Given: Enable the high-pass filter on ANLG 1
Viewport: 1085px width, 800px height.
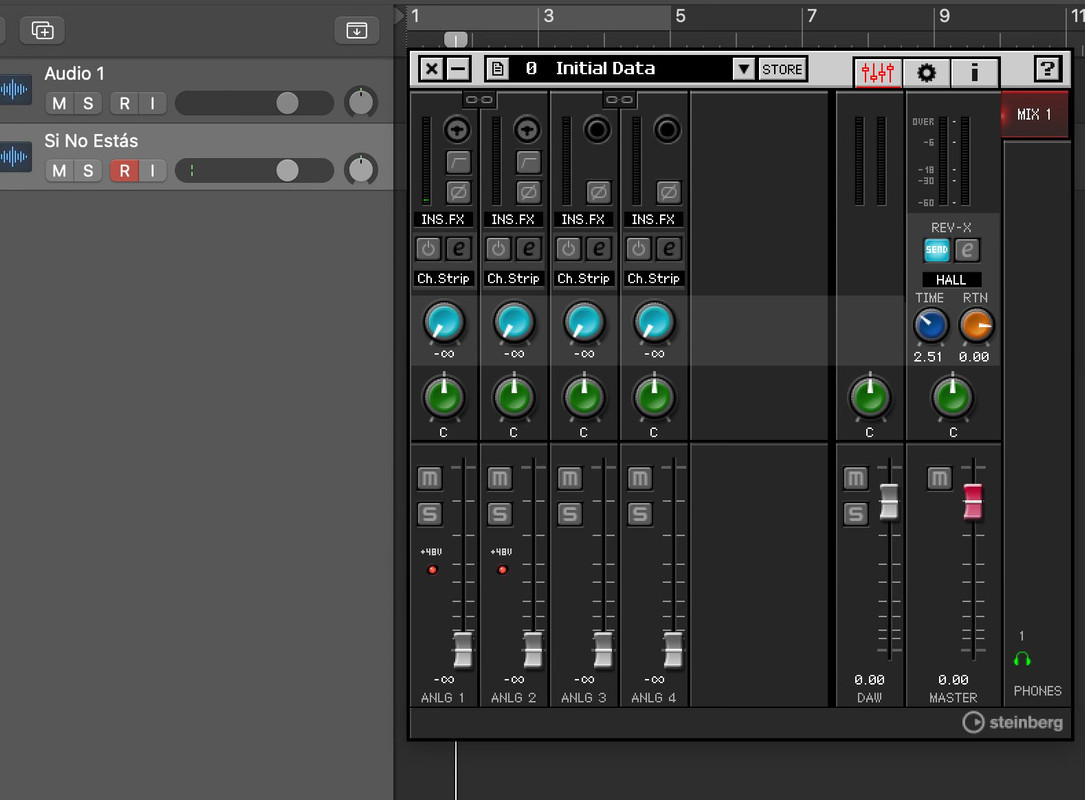Looking at the screenshot, I should pyautogui.click(x=458, y=163).
